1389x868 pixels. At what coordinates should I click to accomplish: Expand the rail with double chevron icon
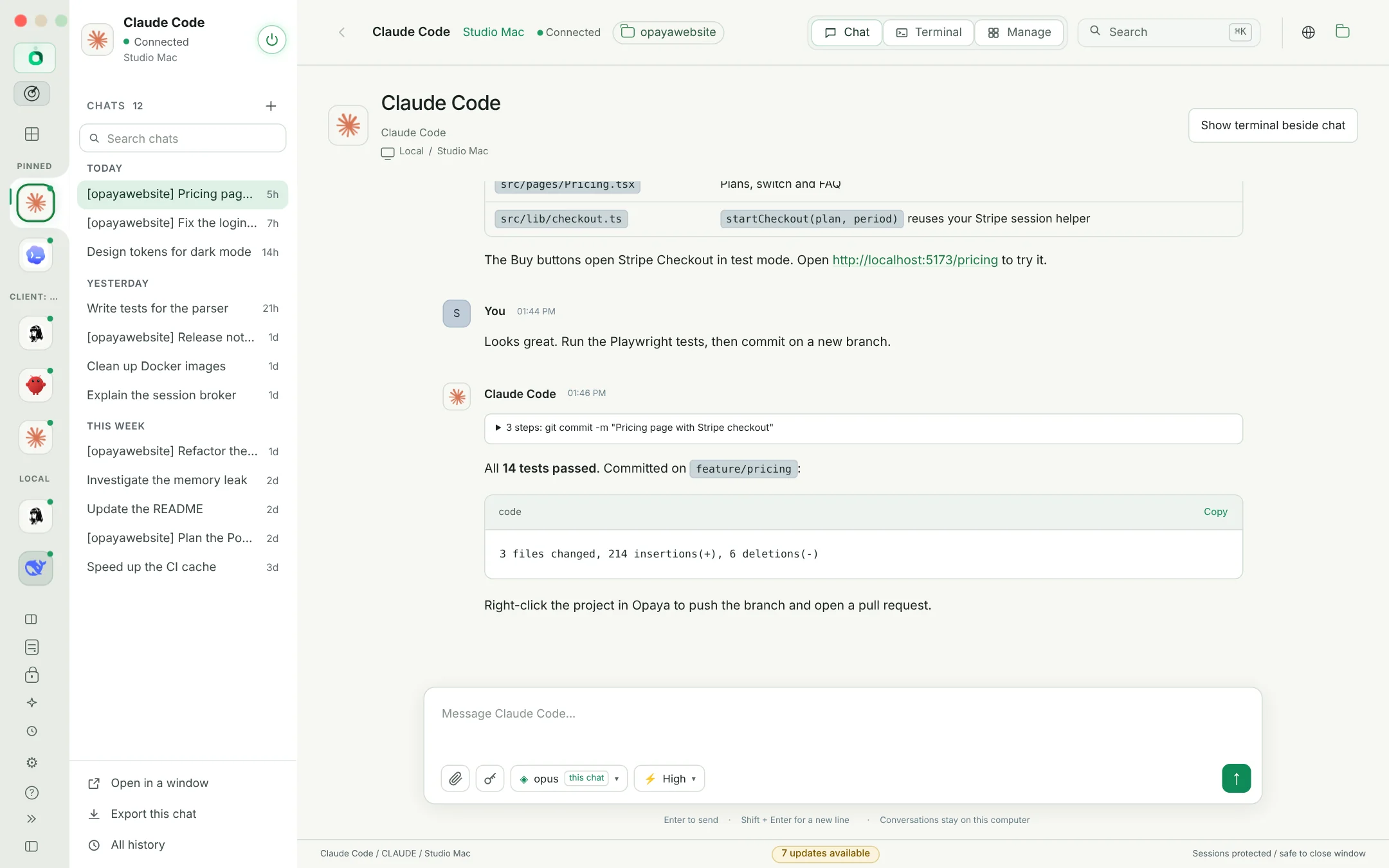pos(32,819)
